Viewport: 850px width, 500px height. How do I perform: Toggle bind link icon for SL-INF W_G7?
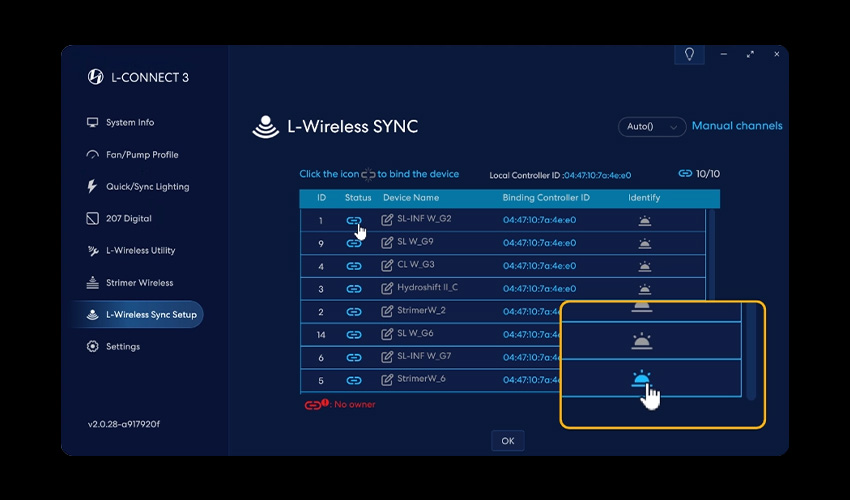(x=354, y=357)
